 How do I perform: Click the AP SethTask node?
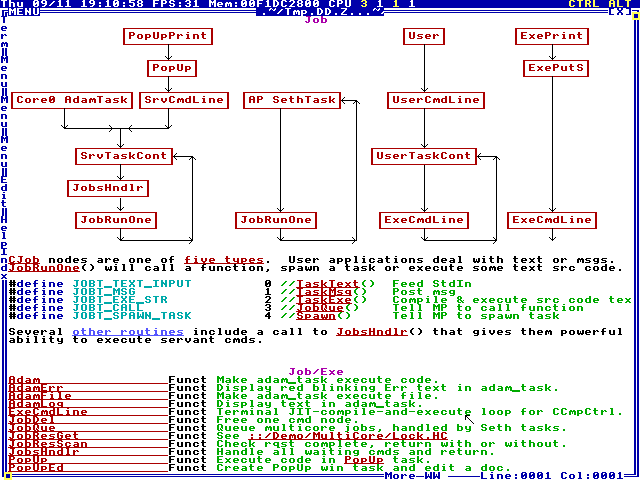292,100
